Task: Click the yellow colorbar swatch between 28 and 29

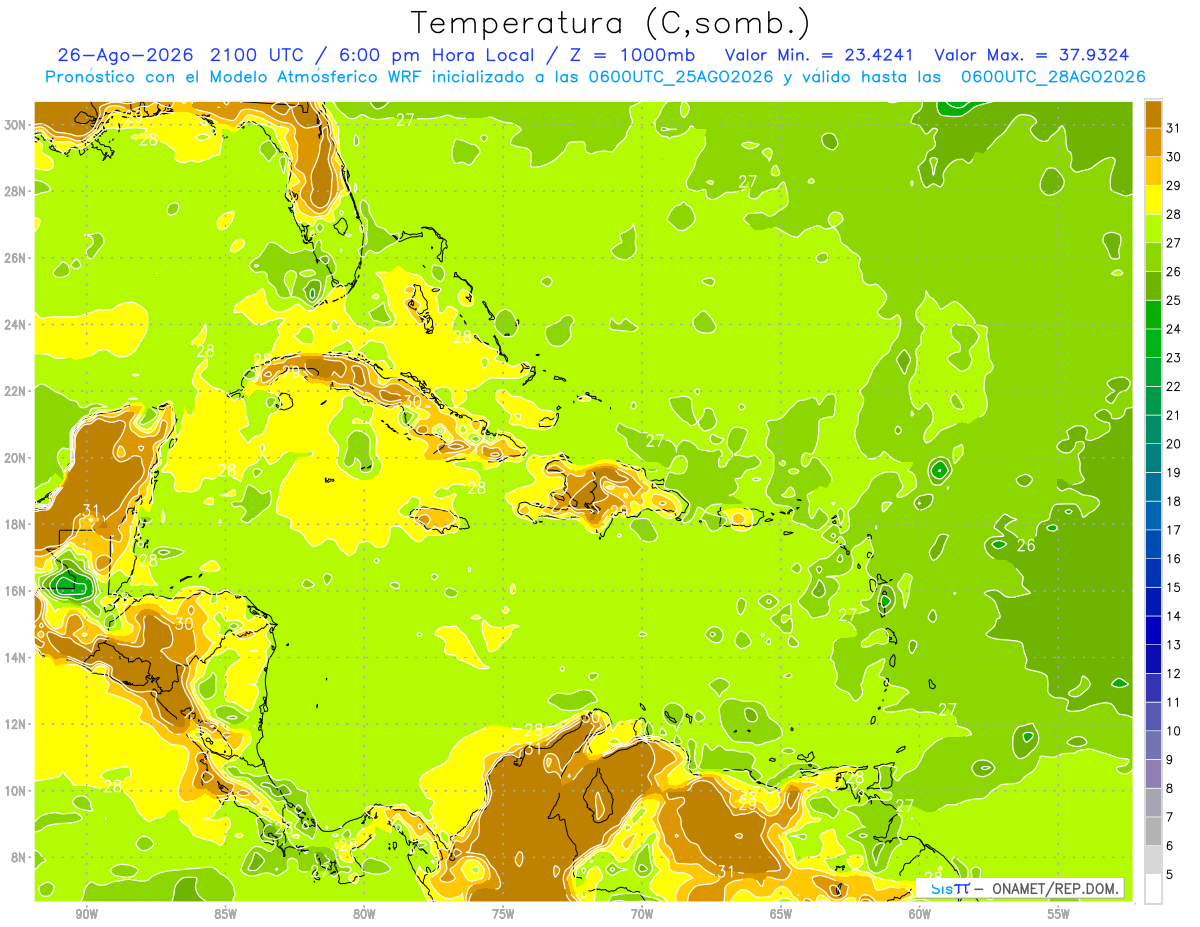Action: point(1153,200)
